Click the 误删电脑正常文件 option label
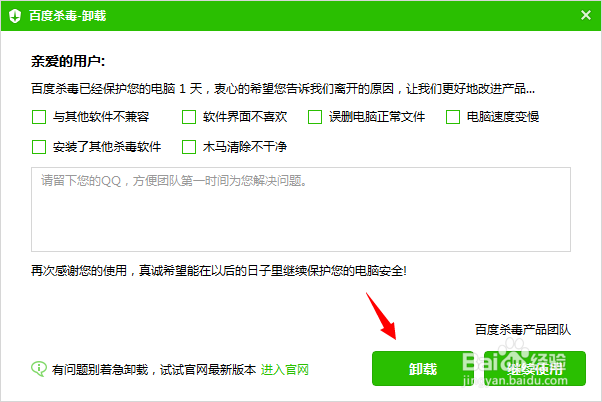 [x=377, y=117]
